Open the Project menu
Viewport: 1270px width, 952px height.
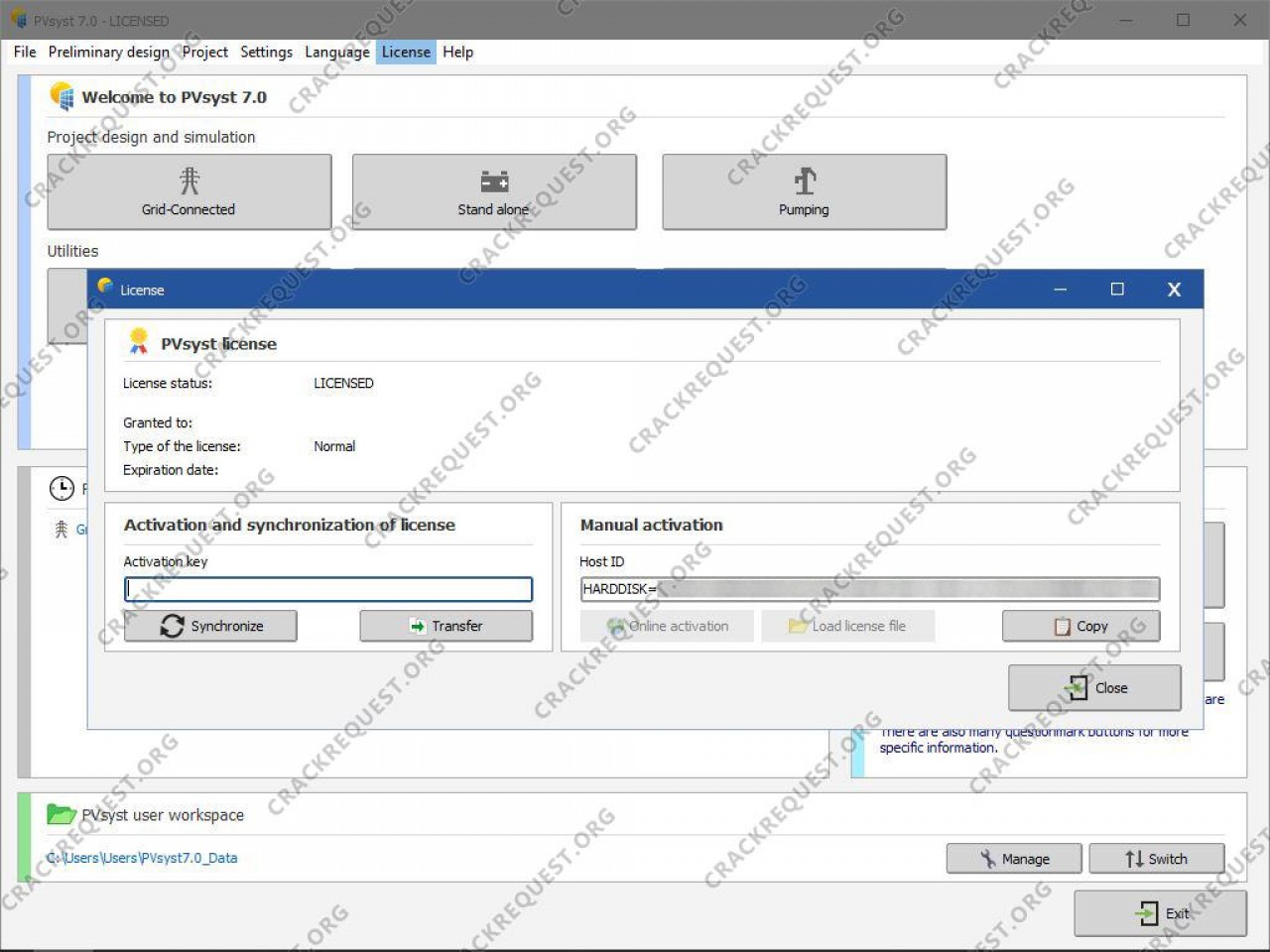(x=204, y=52)
